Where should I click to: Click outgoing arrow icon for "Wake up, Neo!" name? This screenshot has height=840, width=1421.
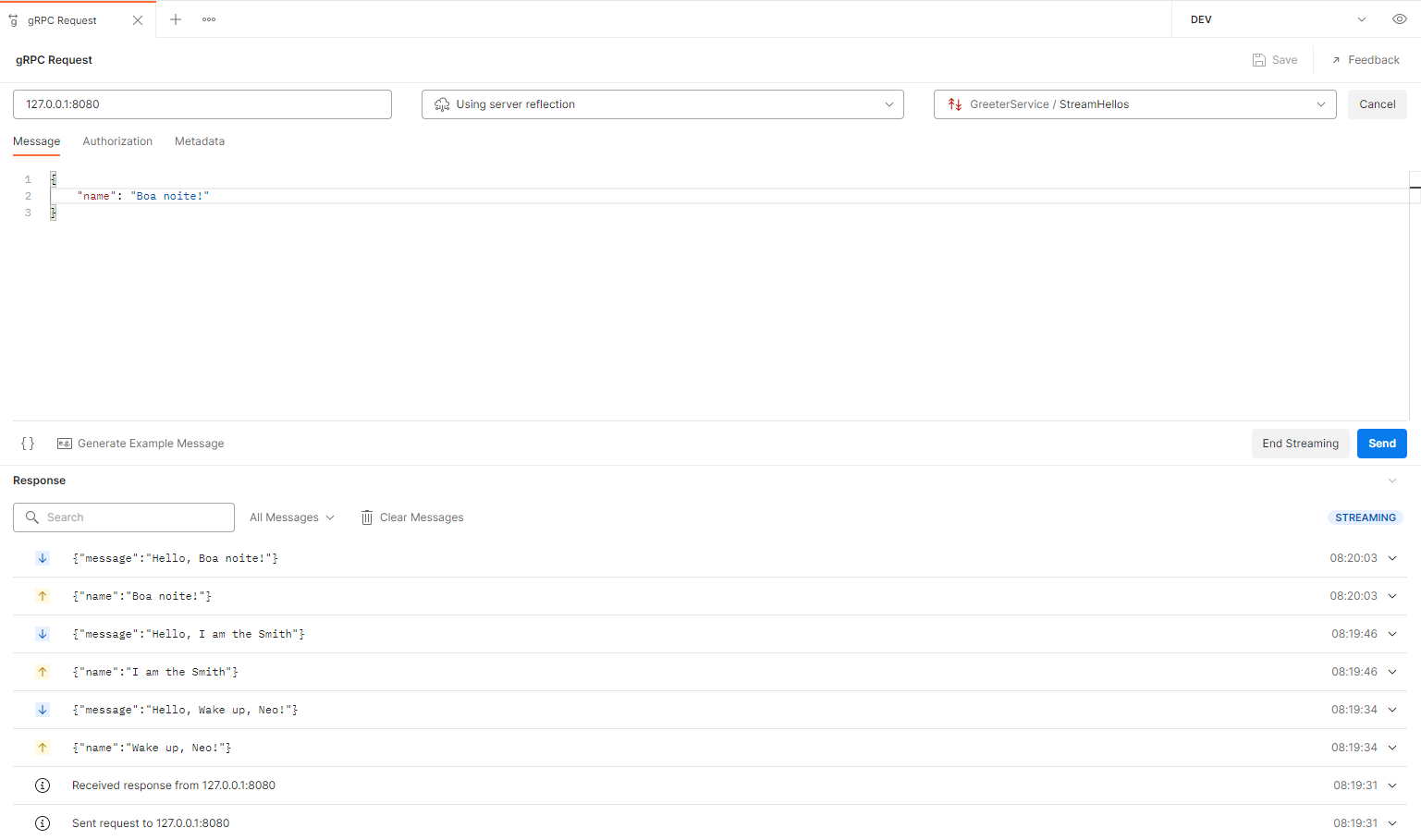43,748
